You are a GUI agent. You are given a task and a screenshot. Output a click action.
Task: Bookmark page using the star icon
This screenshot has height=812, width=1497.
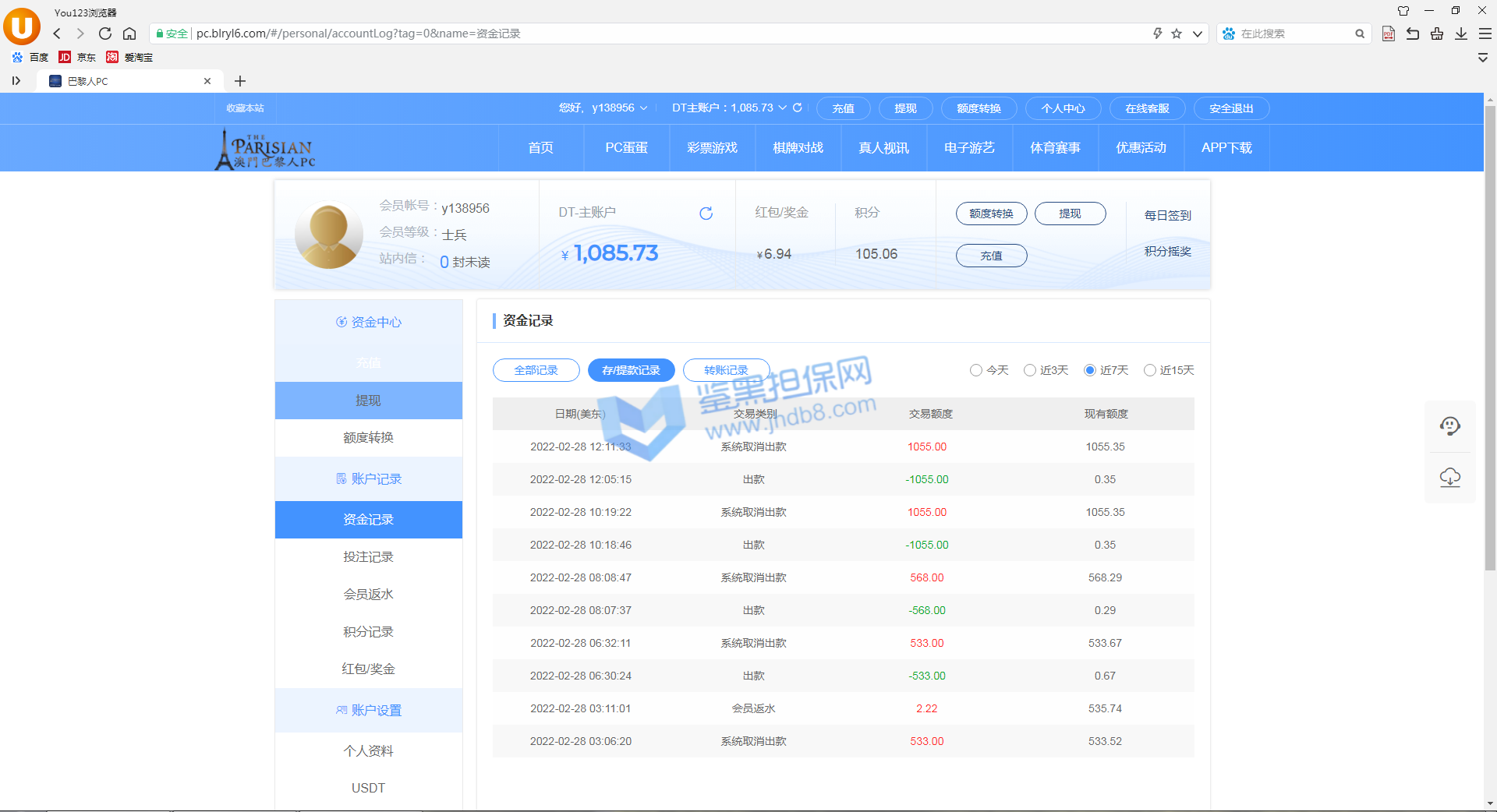click(1177, 34)
